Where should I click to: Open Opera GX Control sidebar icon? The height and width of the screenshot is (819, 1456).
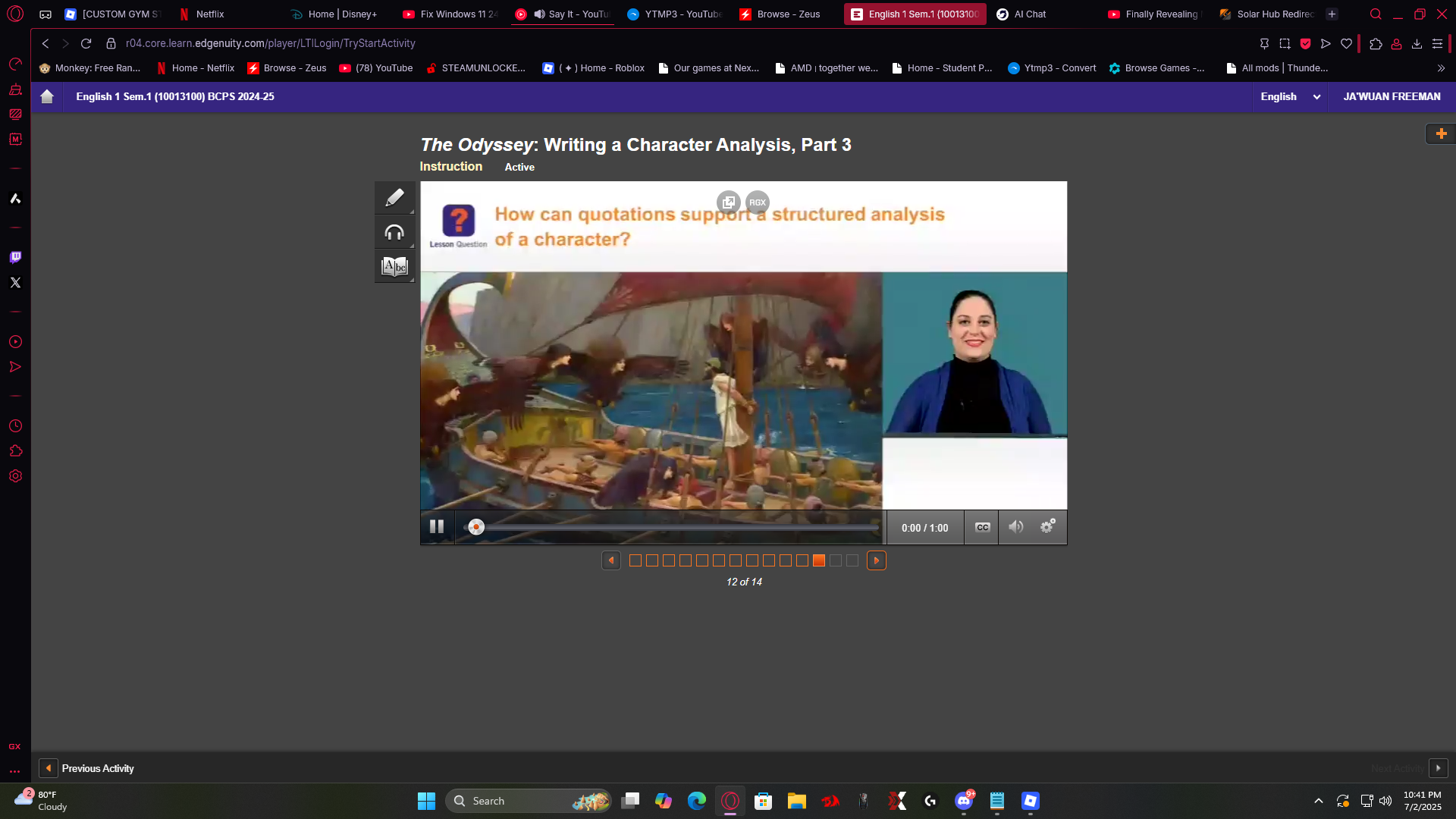[15, 64]
